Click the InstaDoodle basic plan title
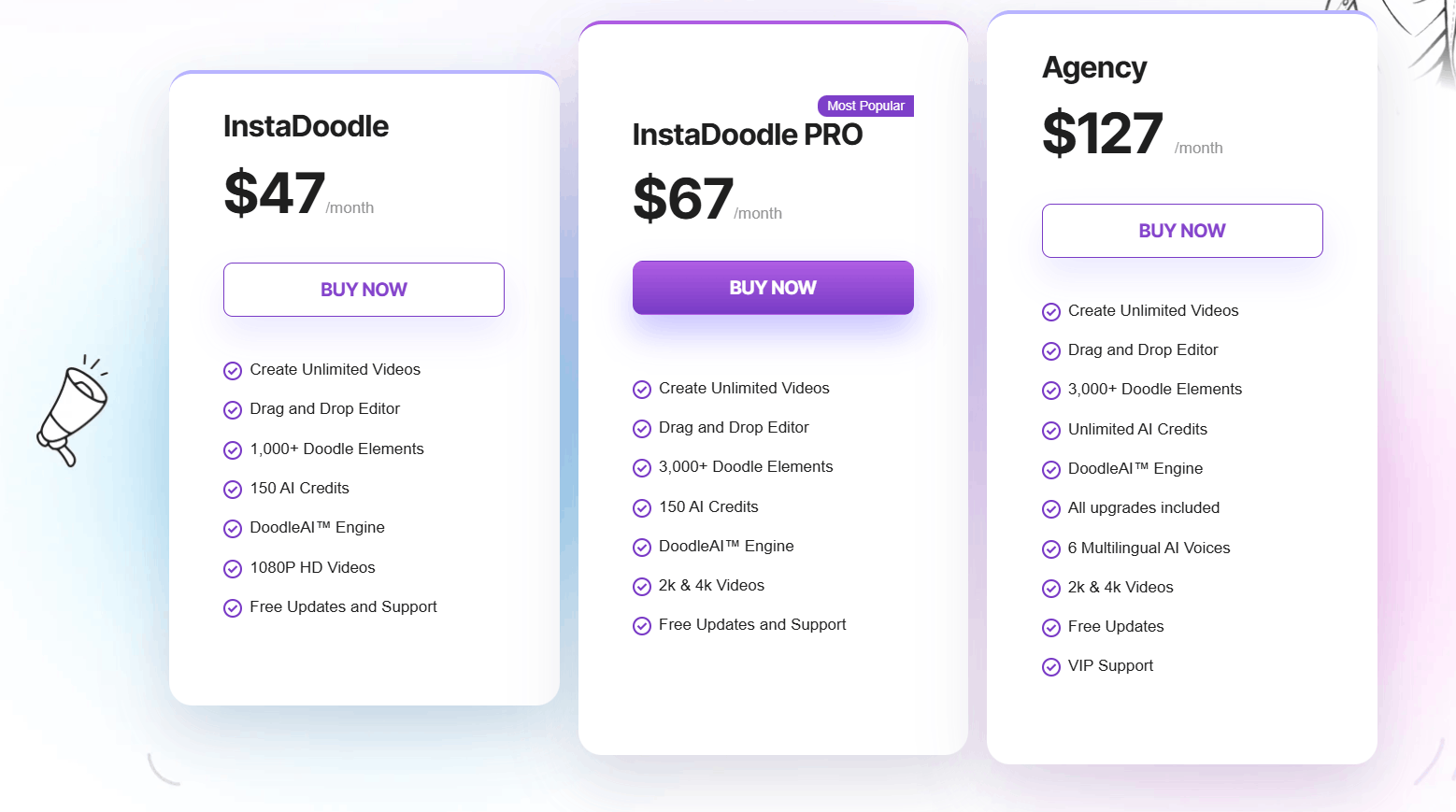 click(306, 126)
